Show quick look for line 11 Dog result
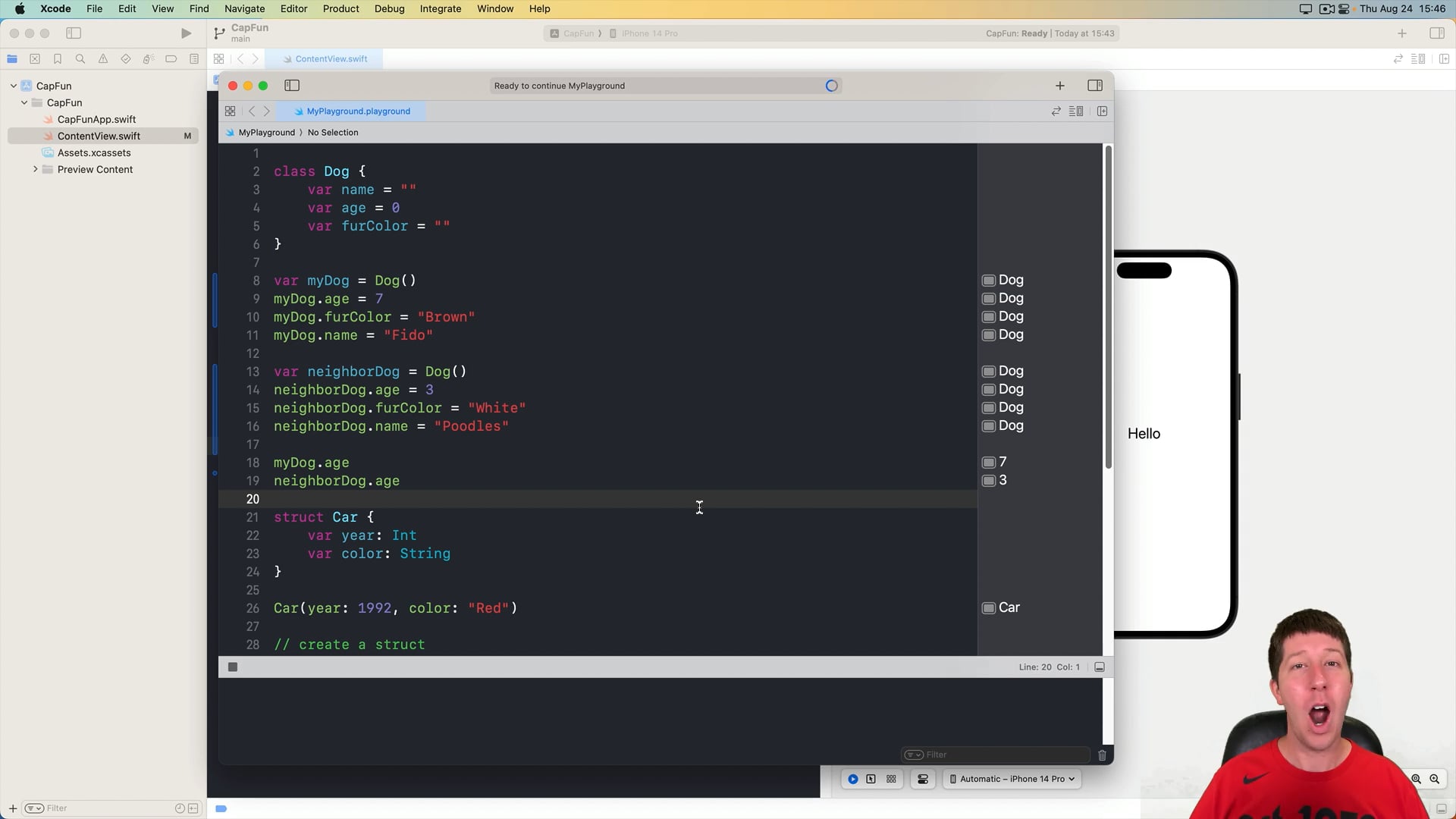The width and height of the screenshot is (1456, 819). pos(989,335)
